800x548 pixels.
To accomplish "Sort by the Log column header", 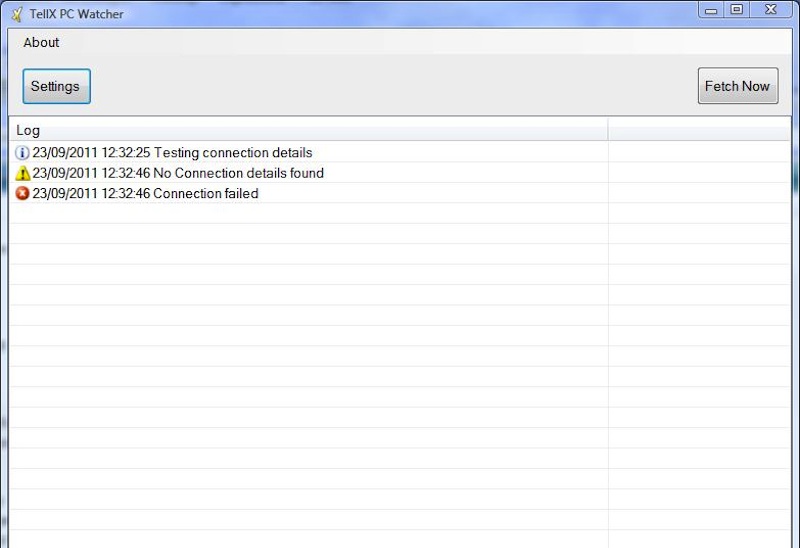I will coord(300,130).
